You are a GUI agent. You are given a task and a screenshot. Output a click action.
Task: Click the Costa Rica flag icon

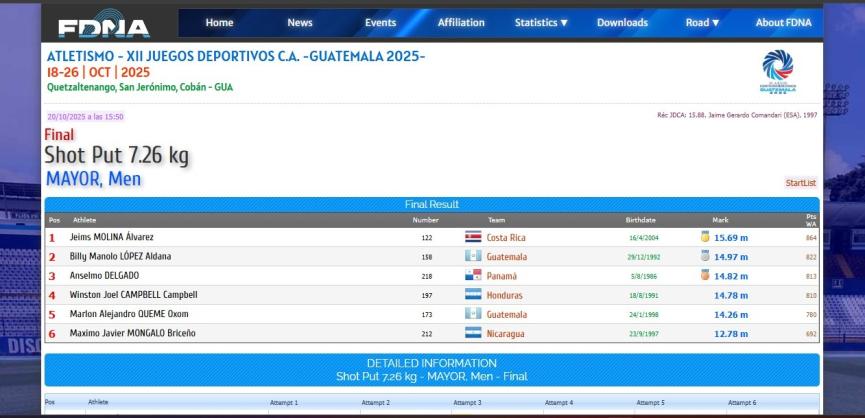click(473, 238)
